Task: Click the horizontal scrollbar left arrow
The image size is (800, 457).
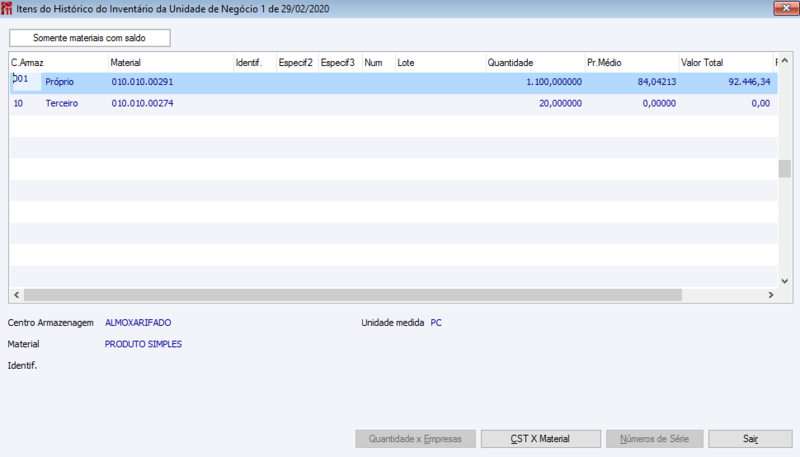Action: 16,295
